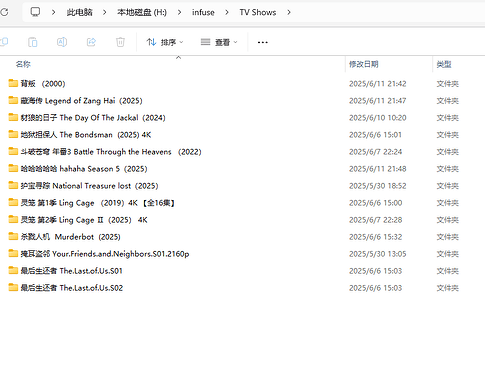Select Ling Cage II (2025) 4K folder name
This screenshot has height=375, width=485.
tap(84, 220)
